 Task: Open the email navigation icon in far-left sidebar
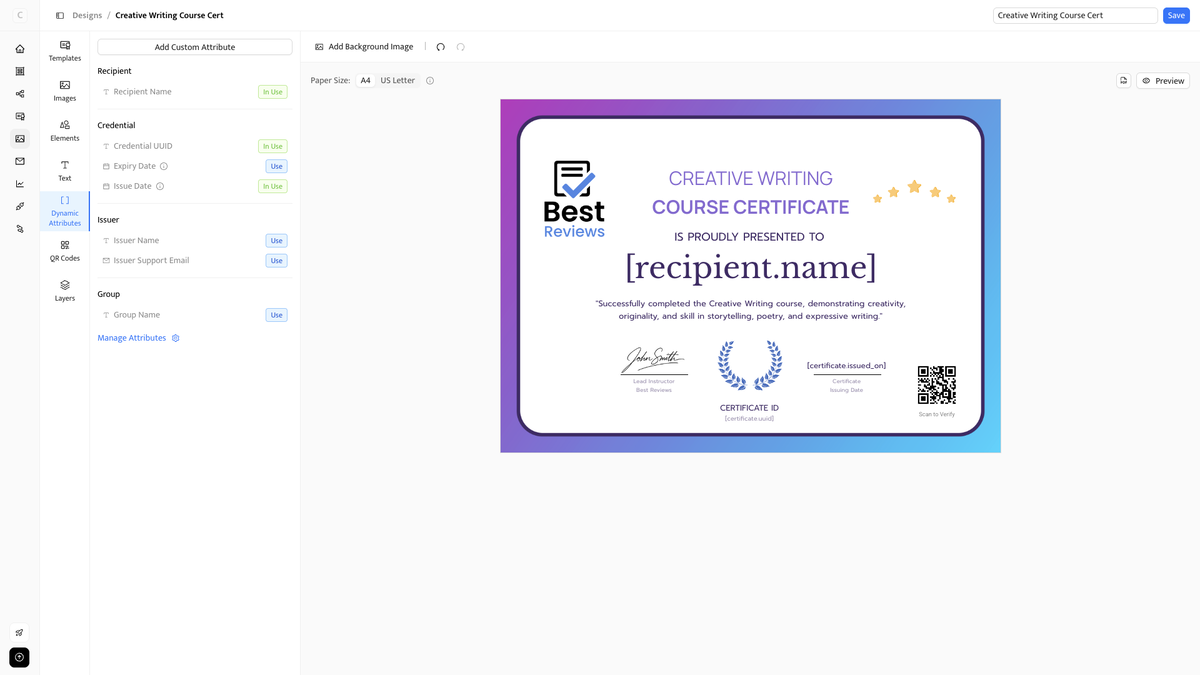pos(19,161)
